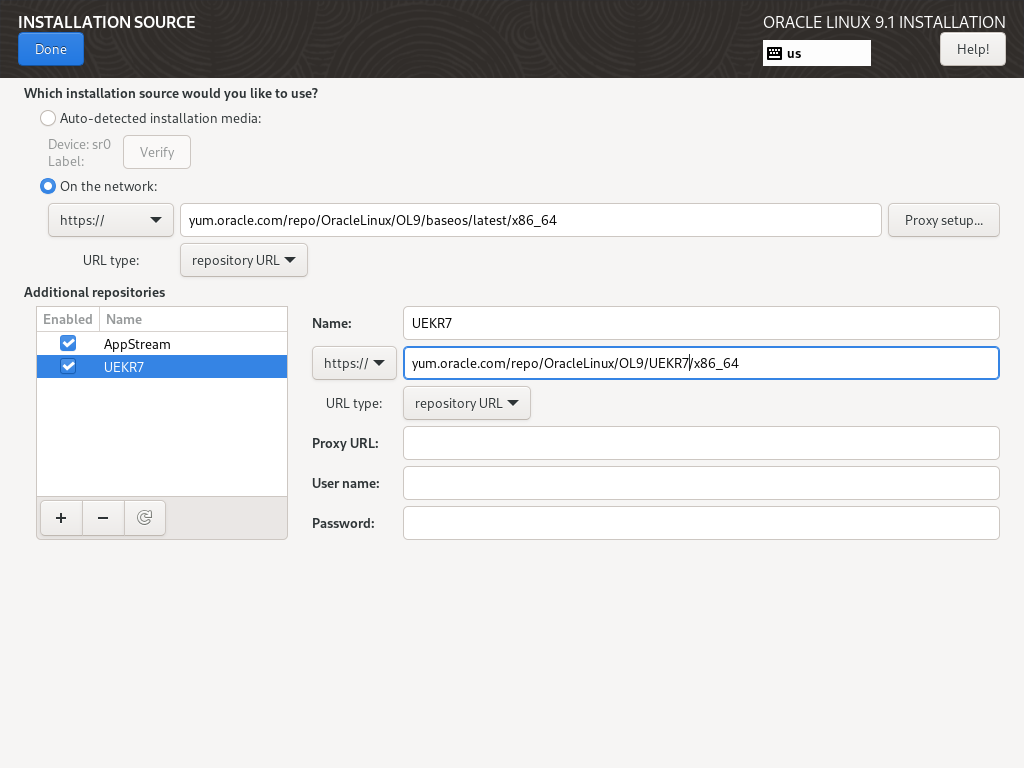Open keyboard layout indicator us
This screenshot has width=1024, height=768.
(x=816, y=54)
